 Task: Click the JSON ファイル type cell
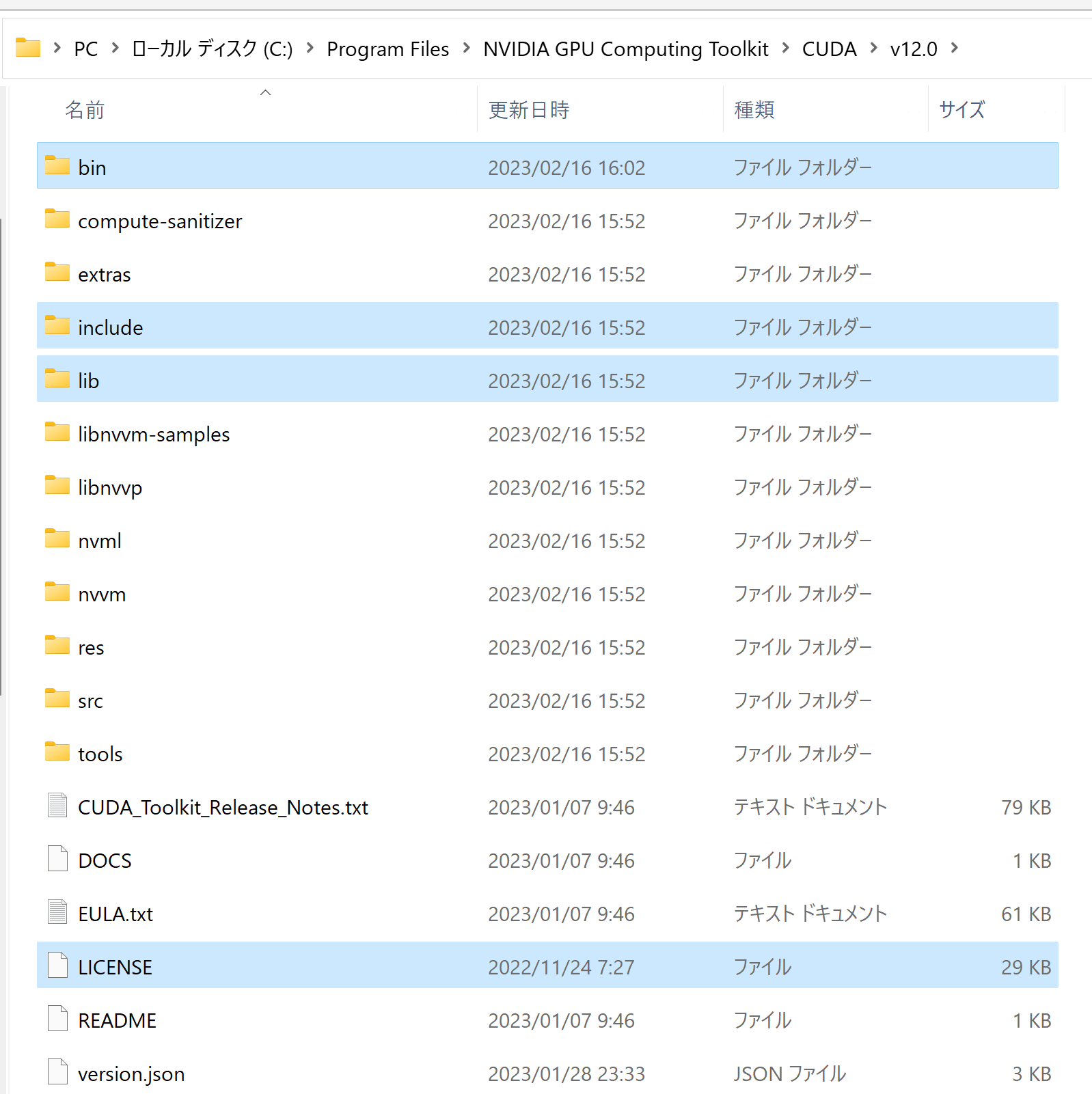[790, 1074]
